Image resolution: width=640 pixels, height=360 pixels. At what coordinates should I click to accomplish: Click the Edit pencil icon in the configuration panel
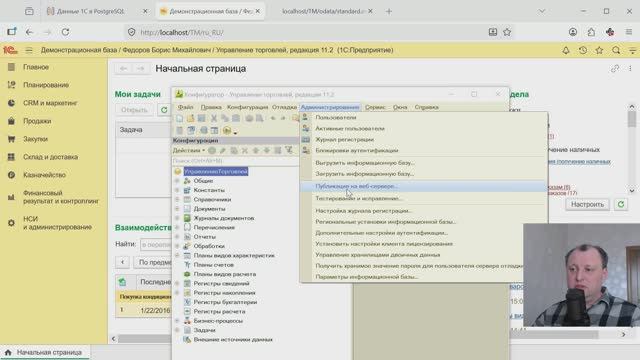223,151
